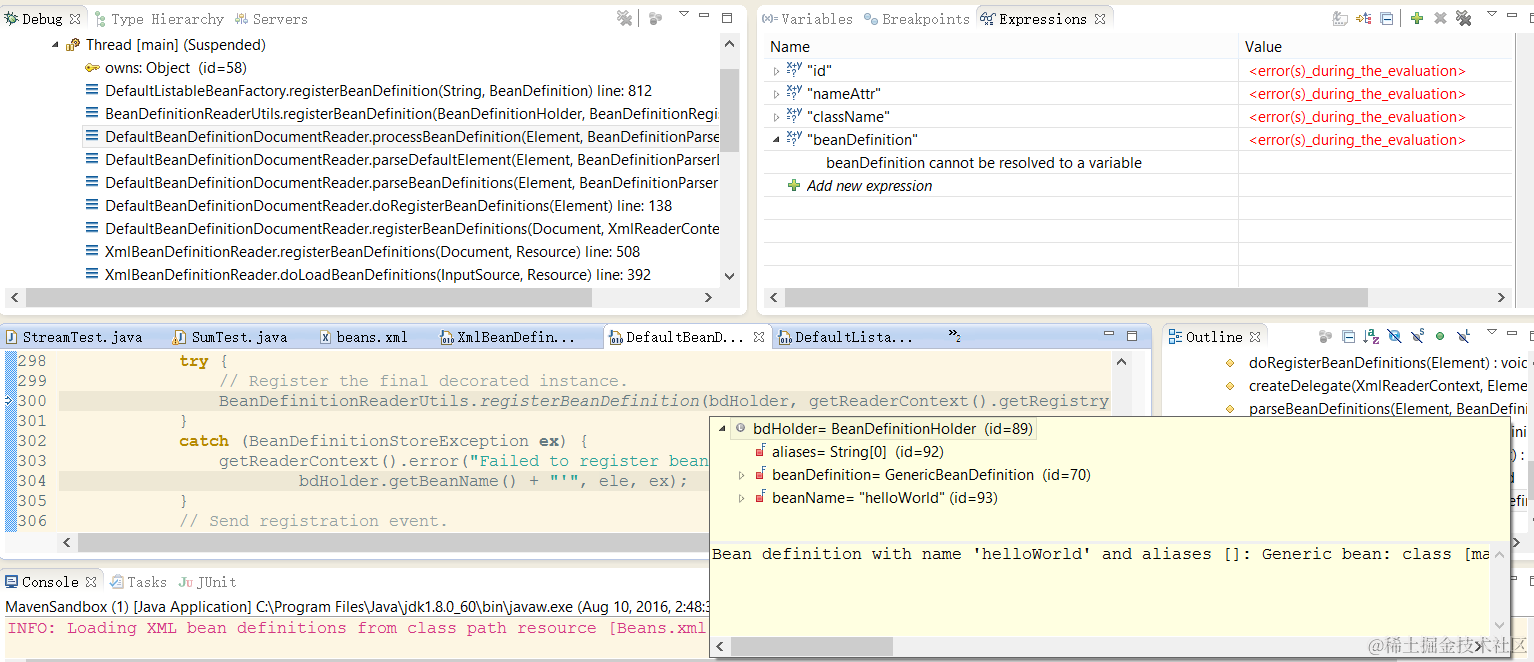Switch to the Type Hierarchy tab
Image resolution: width=1534 pixels, height=662 pixels.
pos(158,19)
